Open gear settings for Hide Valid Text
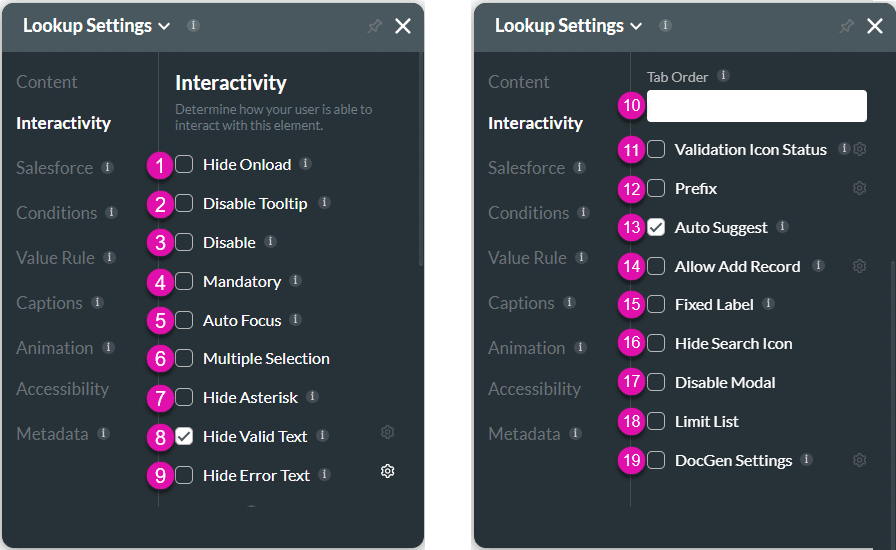896x550 pixels. (x=388, y=432)
